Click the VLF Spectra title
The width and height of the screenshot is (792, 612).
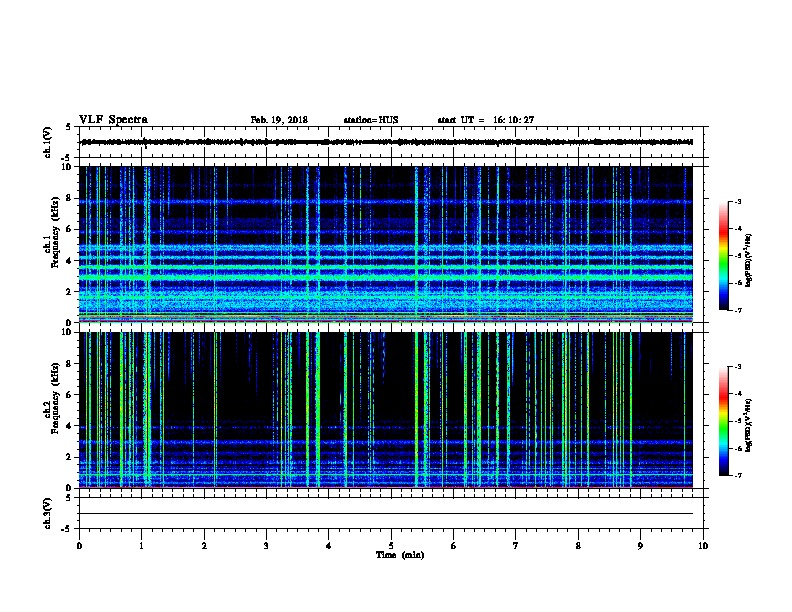[x=113, y=120]
